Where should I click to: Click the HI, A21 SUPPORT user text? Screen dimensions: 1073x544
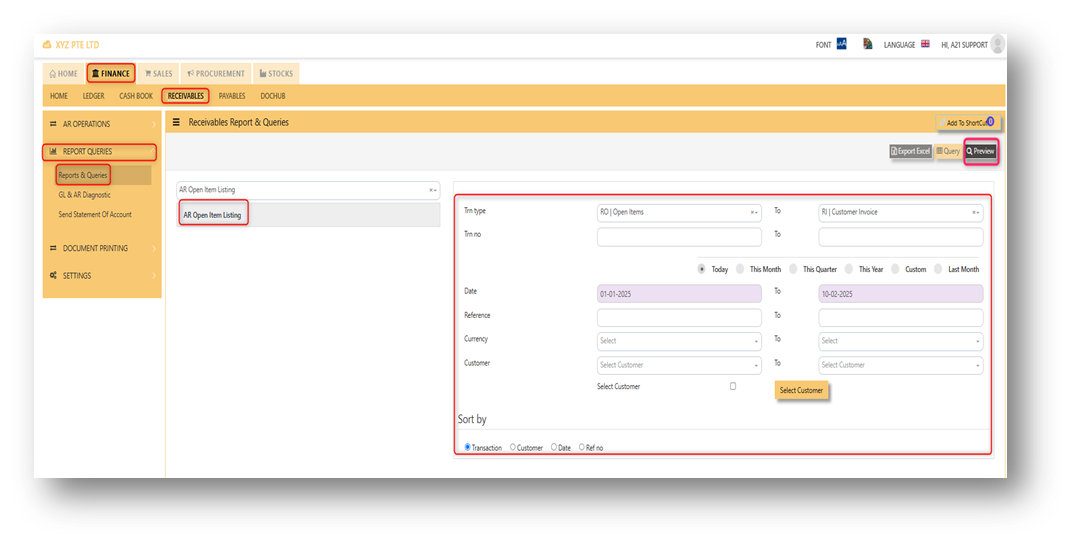point(964,44)
